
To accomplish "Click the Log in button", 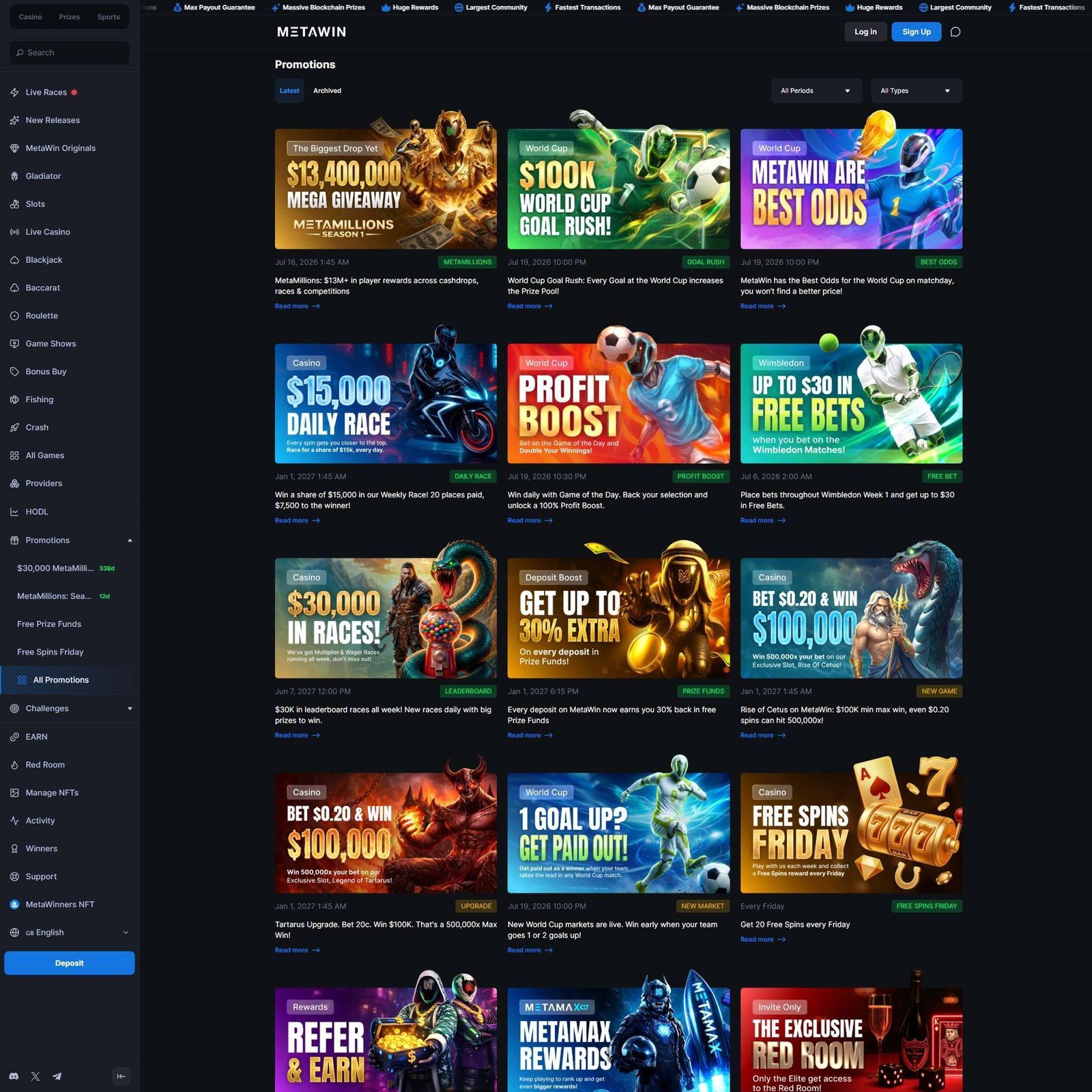I will (x=865, y=32).
